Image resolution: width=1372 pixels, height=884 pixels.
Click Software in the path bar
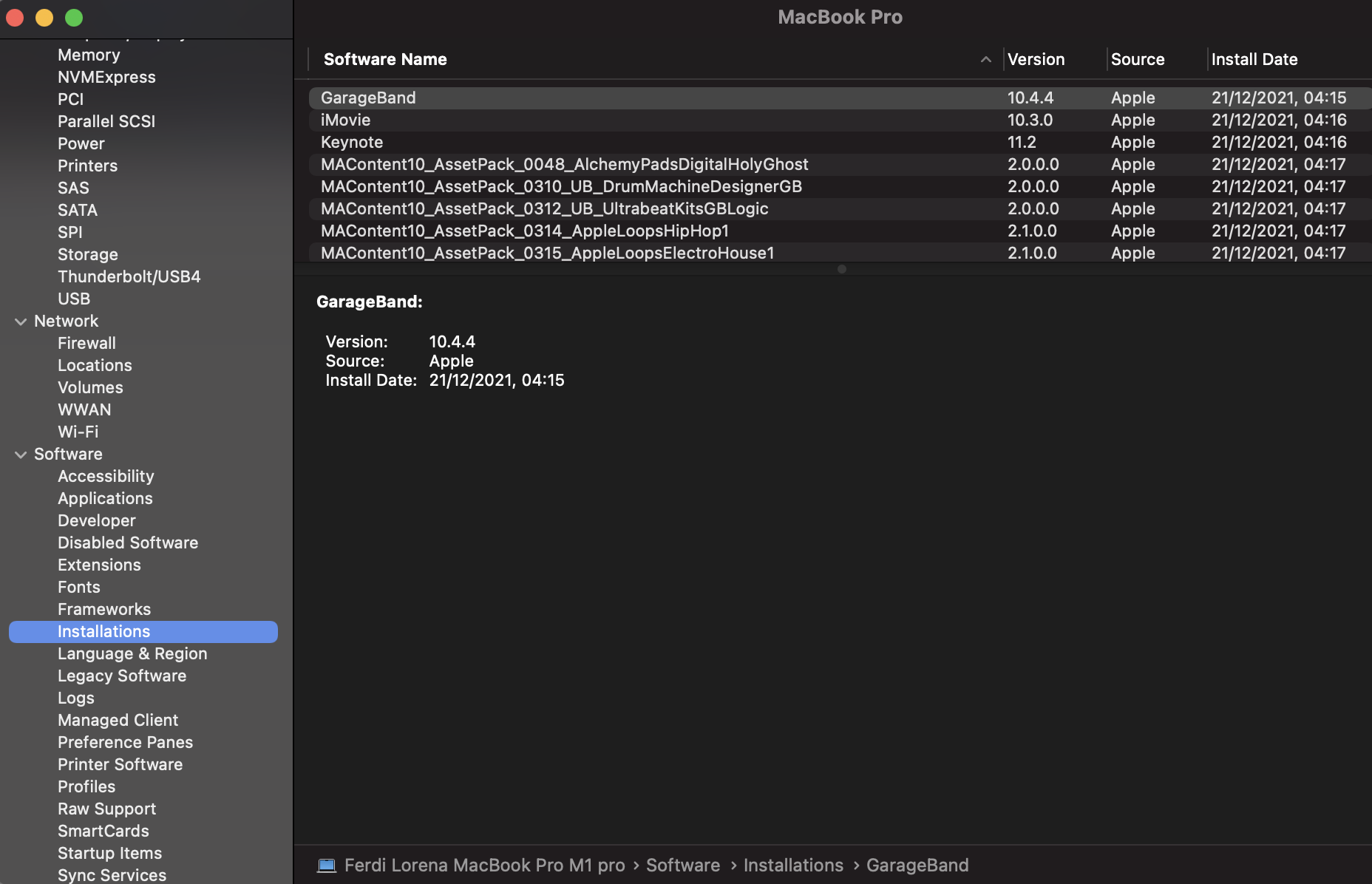pyautogui.click(x=683, y=866)
